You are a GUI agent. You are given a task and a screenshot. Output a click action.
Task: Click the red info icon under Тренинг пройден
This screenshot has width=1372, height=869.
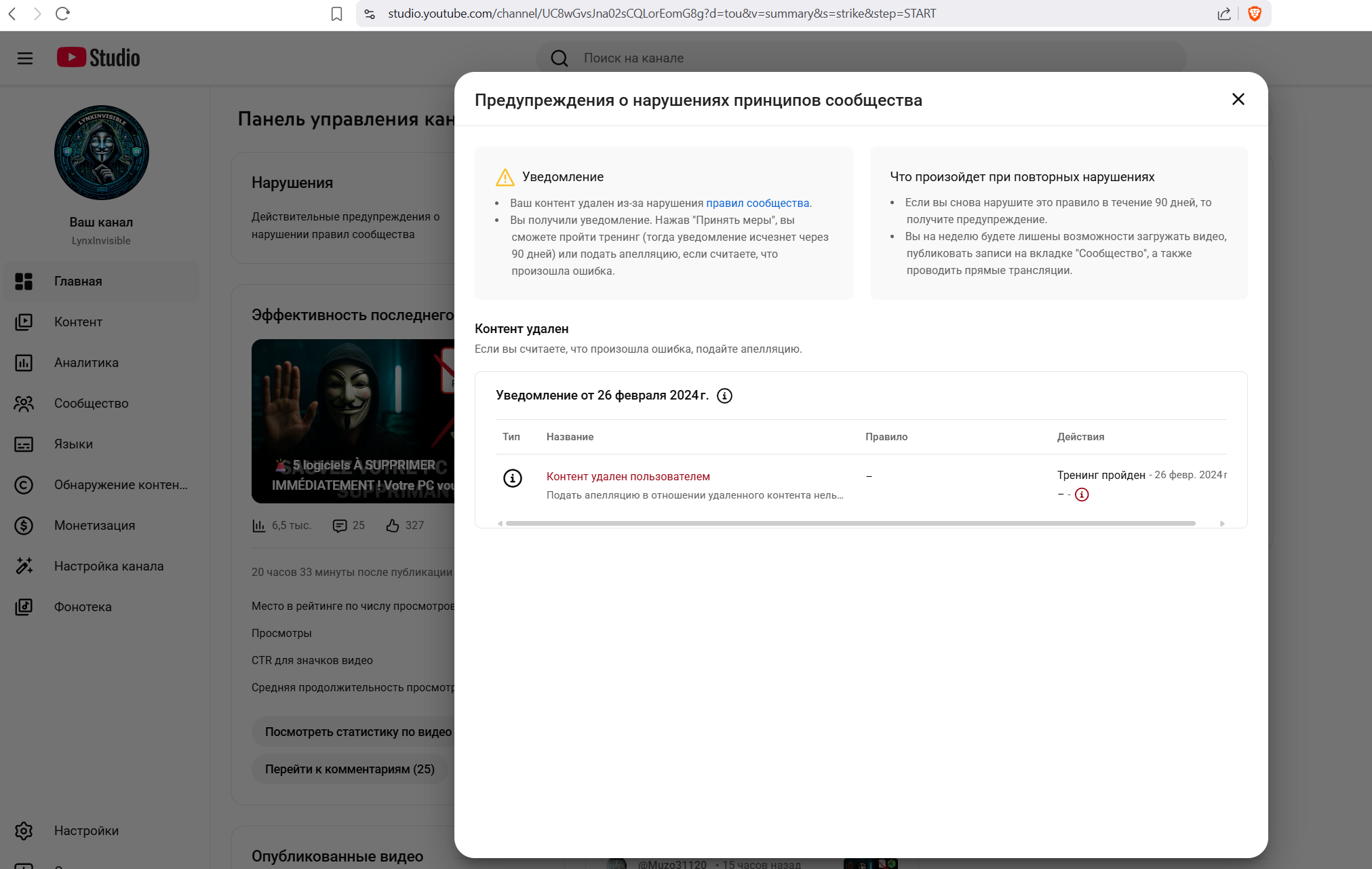[x=1082, y=495]
